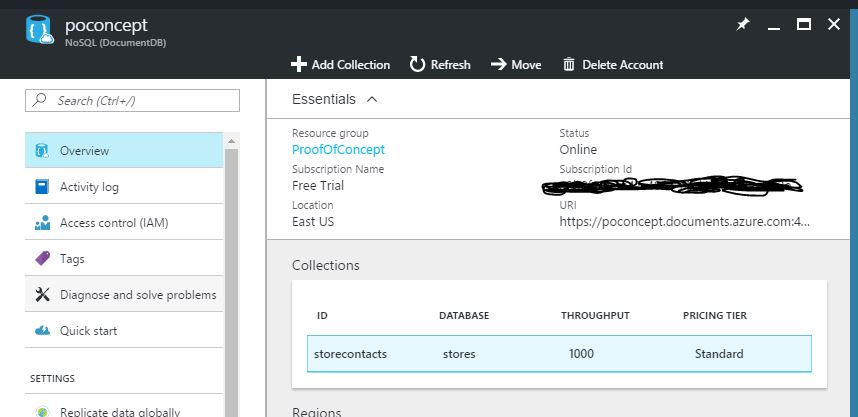
Task: Click the Move toolbar label
Action: [526, 65]
